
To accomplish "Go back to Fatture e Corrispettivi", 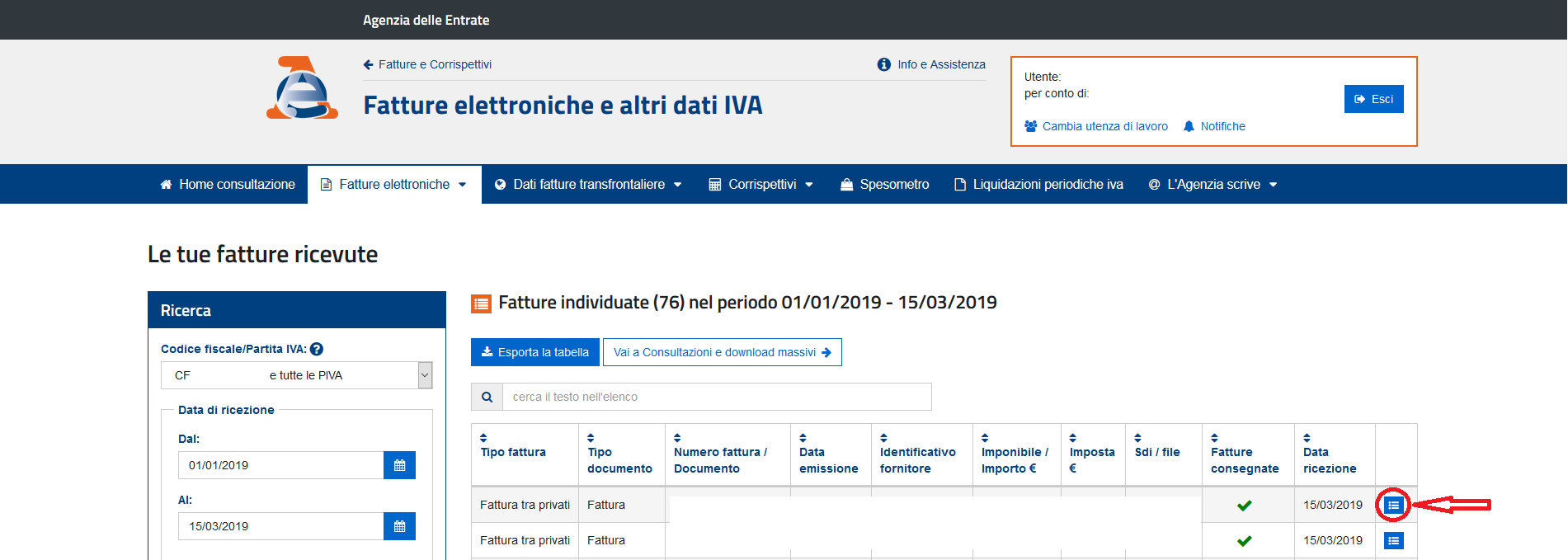I will point(427,64).
